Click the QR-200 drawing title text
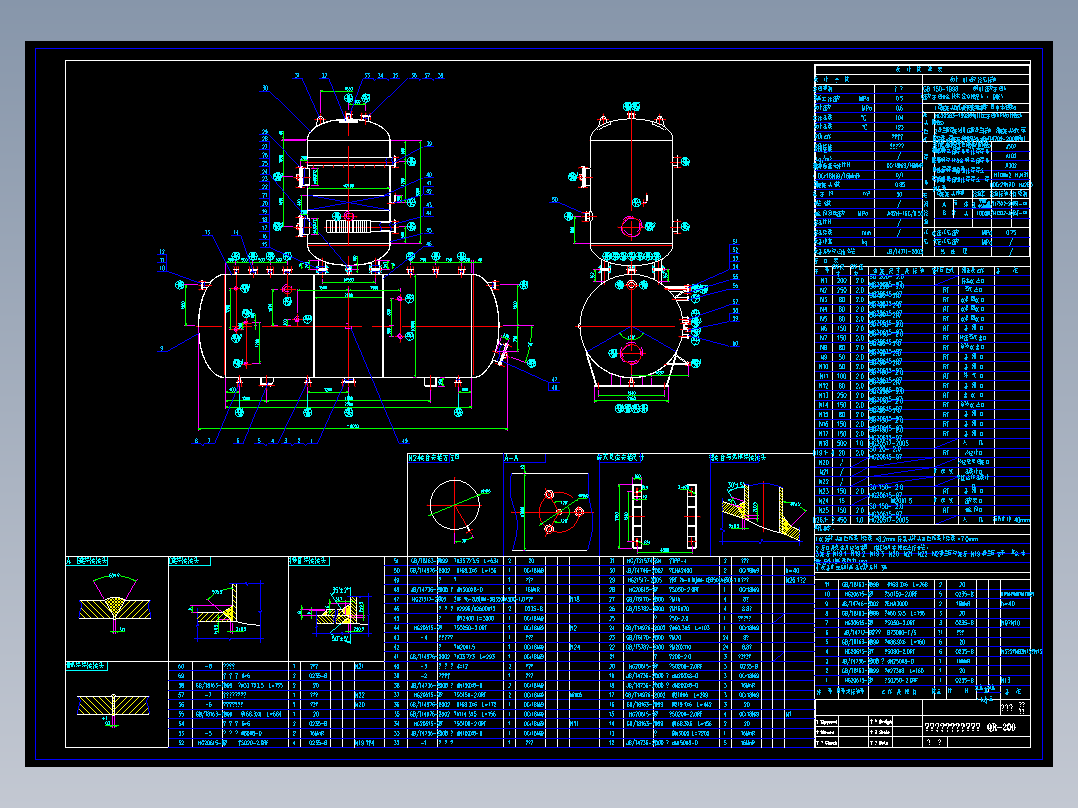 point(1001,727)
